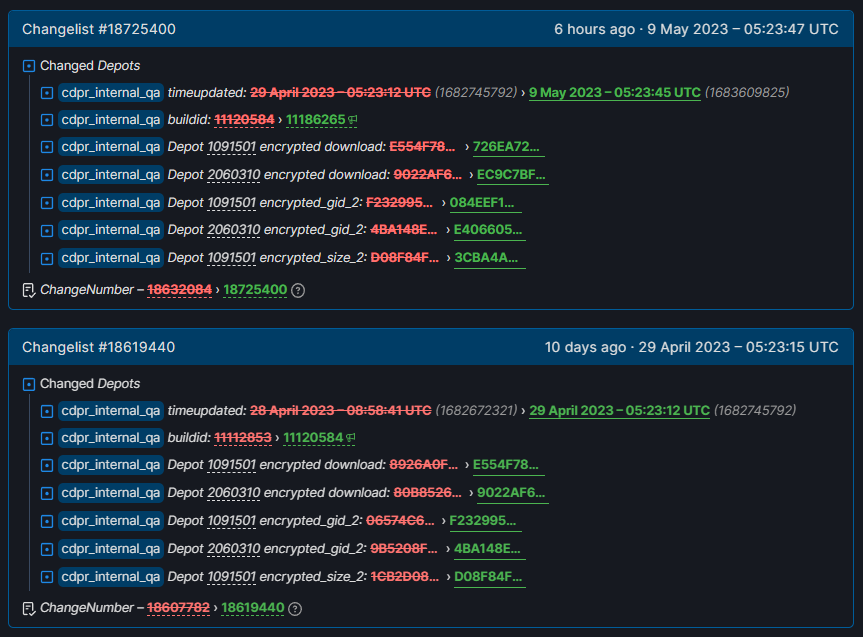Click the depot icon beside Changed Depots in changelist #18619440

pos(29,384)
